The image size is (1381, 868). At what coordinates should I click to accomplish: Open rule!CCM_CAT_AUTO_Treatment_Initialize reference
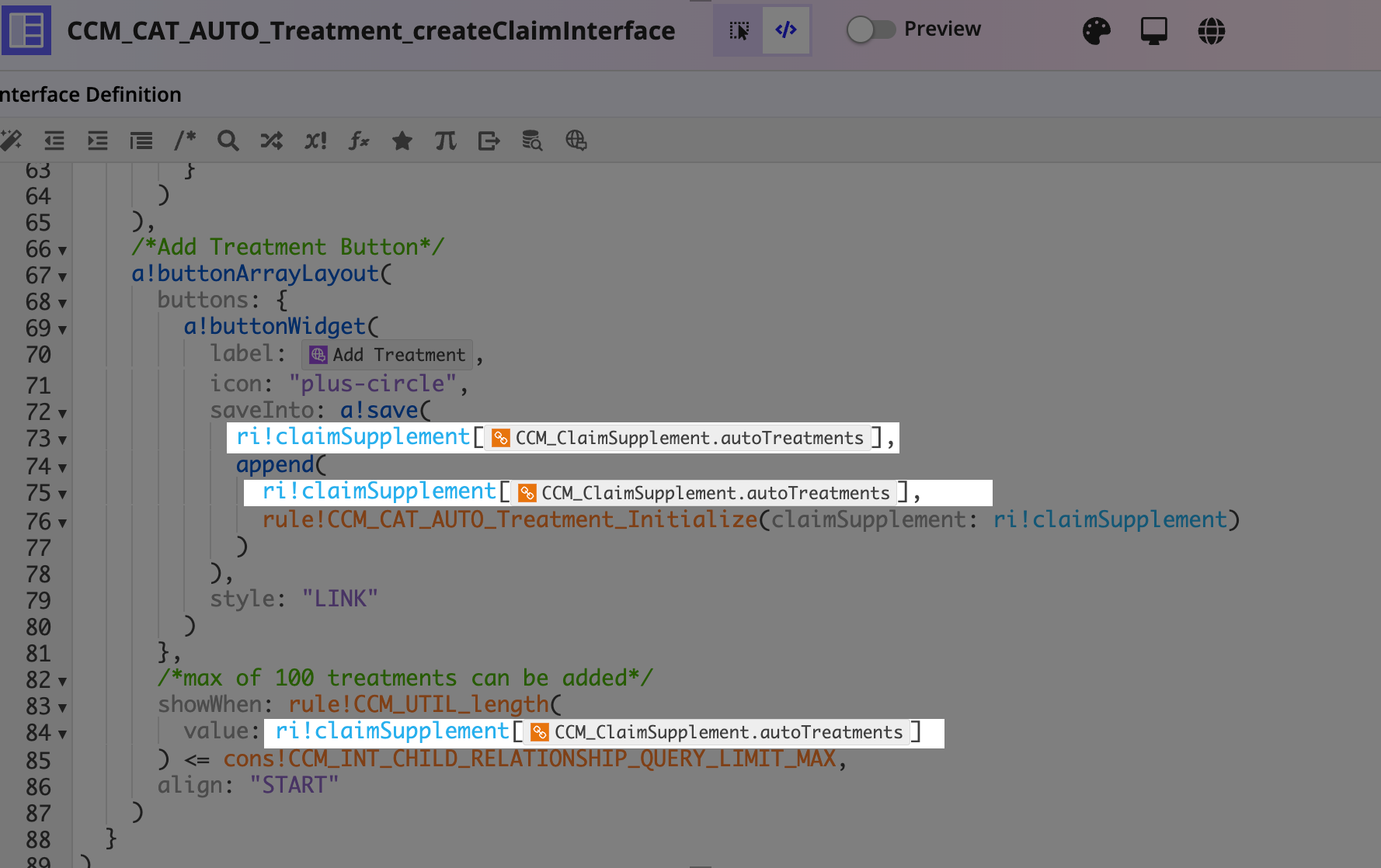click(510, 519)
